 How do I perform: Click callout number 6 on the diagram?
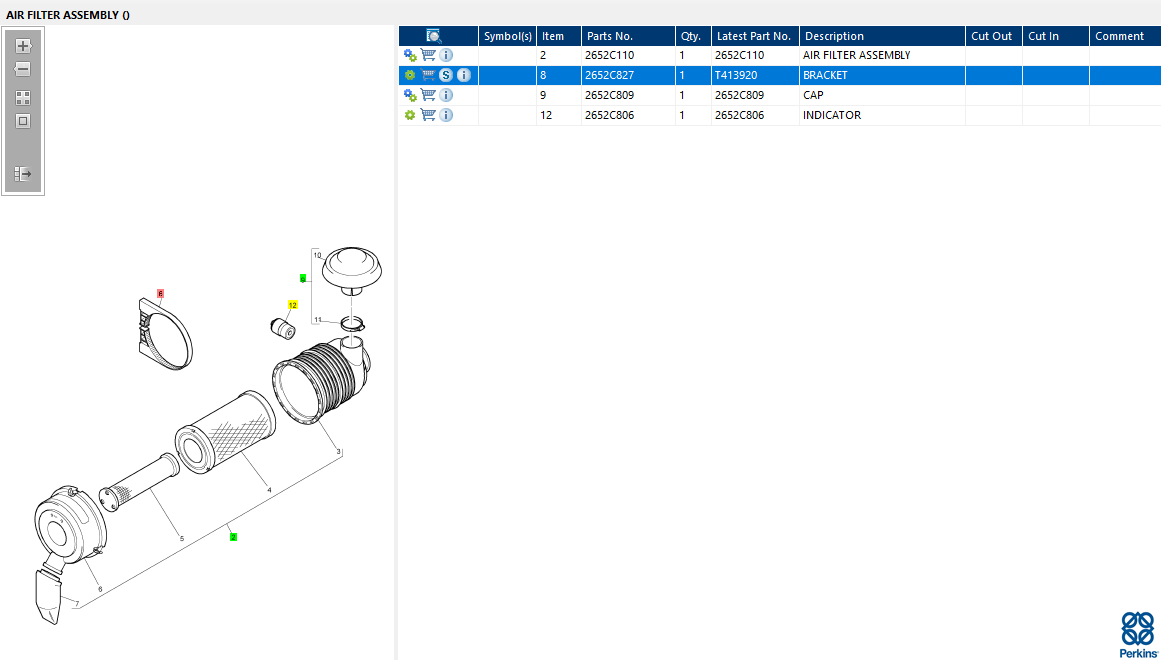(100, 590)
